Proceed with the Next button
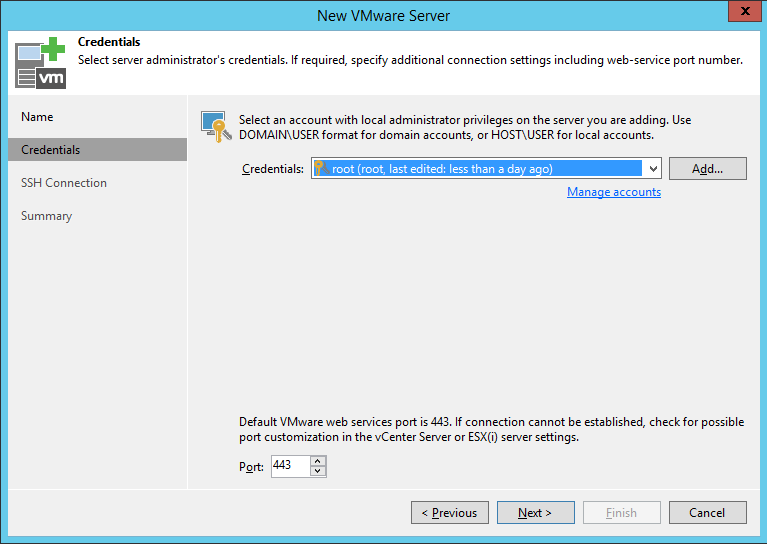The height and width of the screenshot is (549, 767). (x=536, y=513)
